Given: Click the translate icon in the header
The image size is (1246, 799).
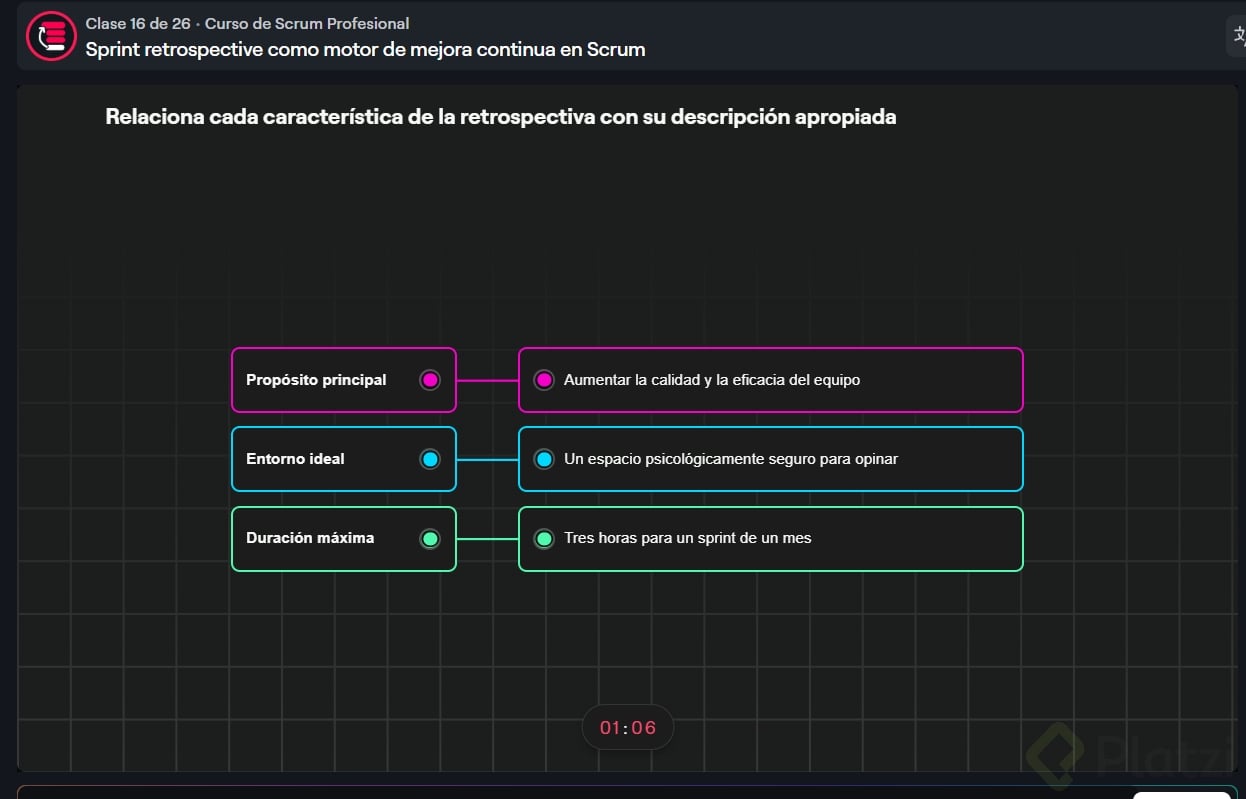Looking at the screenshot, I should (1238, 36).
